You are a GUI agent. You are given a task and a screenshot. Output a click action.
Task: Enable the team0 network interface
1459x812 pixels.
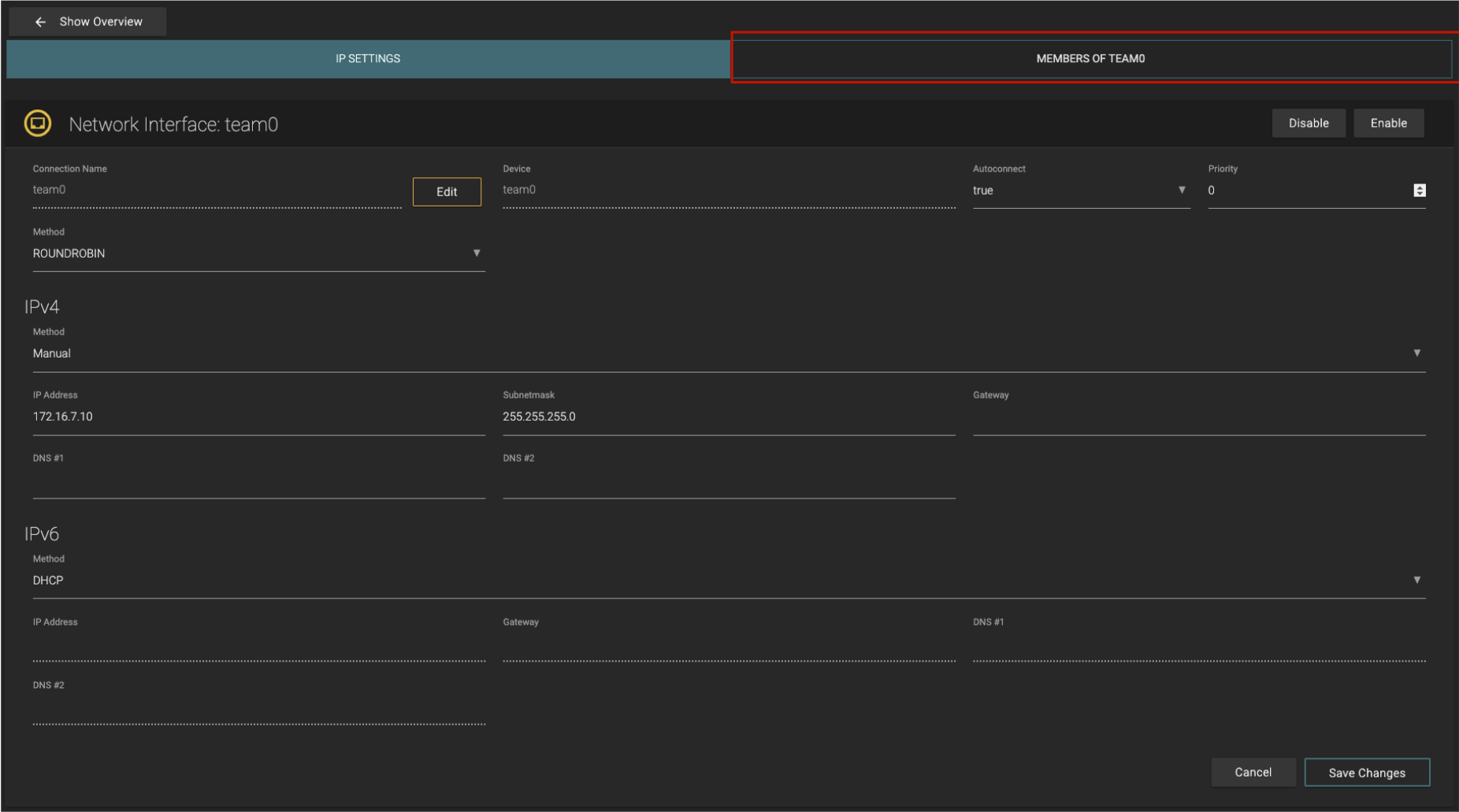[x=1388, y=124]
